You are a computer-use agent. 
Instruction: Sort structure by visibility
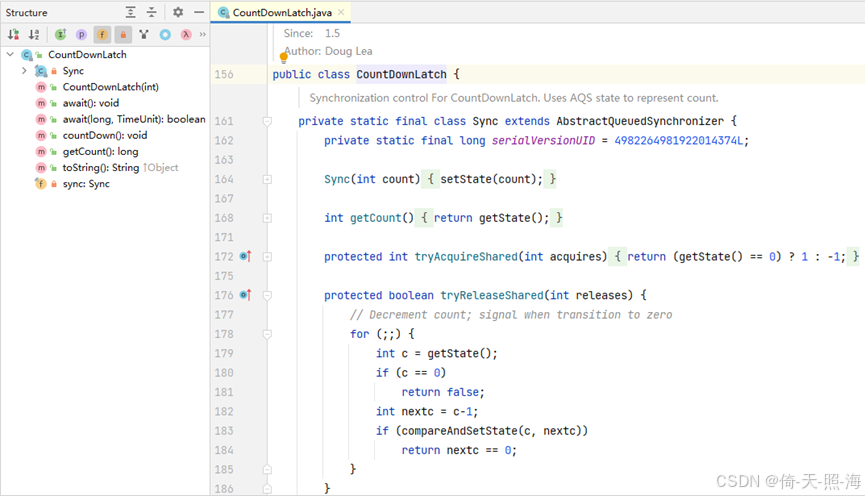point(14,35)
